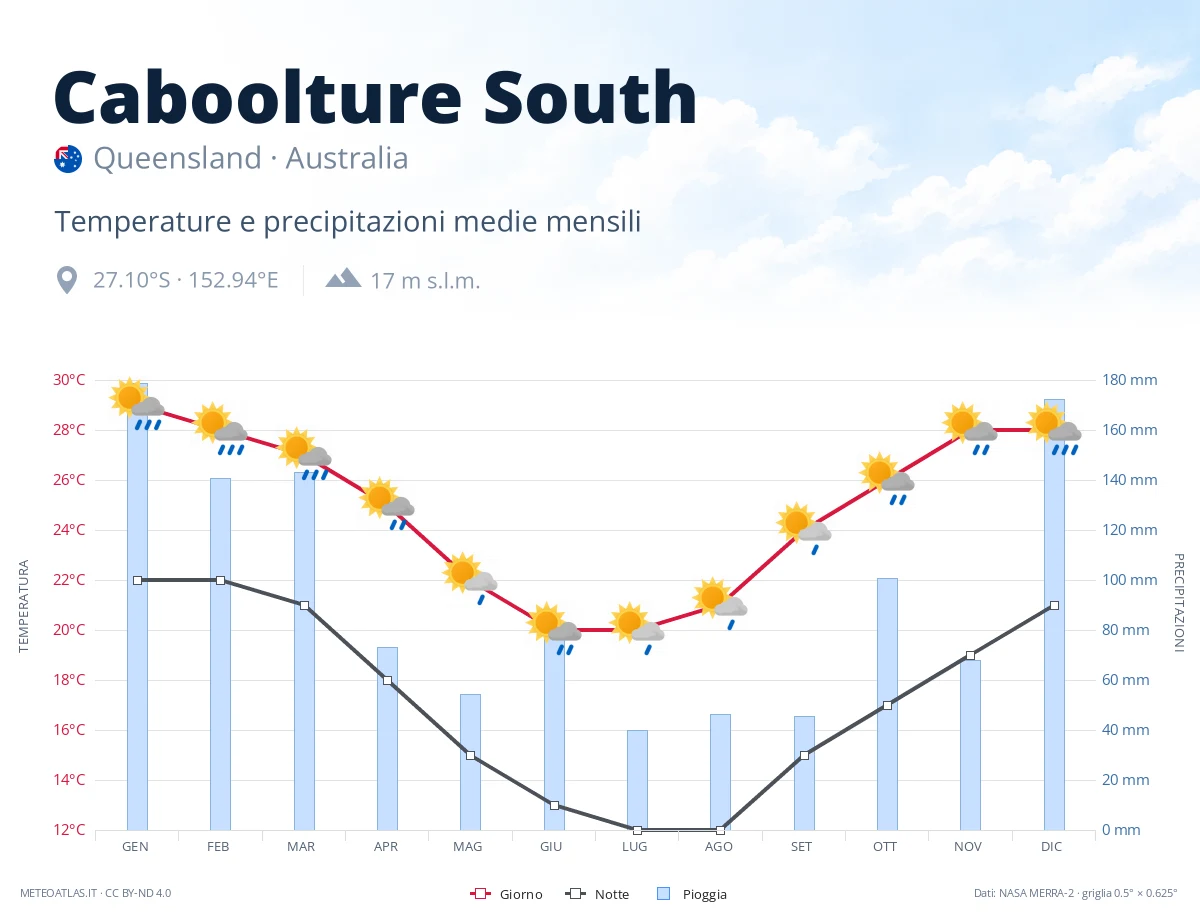Click the April weather icon
This screenshot has height=920, width=1200.
pos(388,504)
